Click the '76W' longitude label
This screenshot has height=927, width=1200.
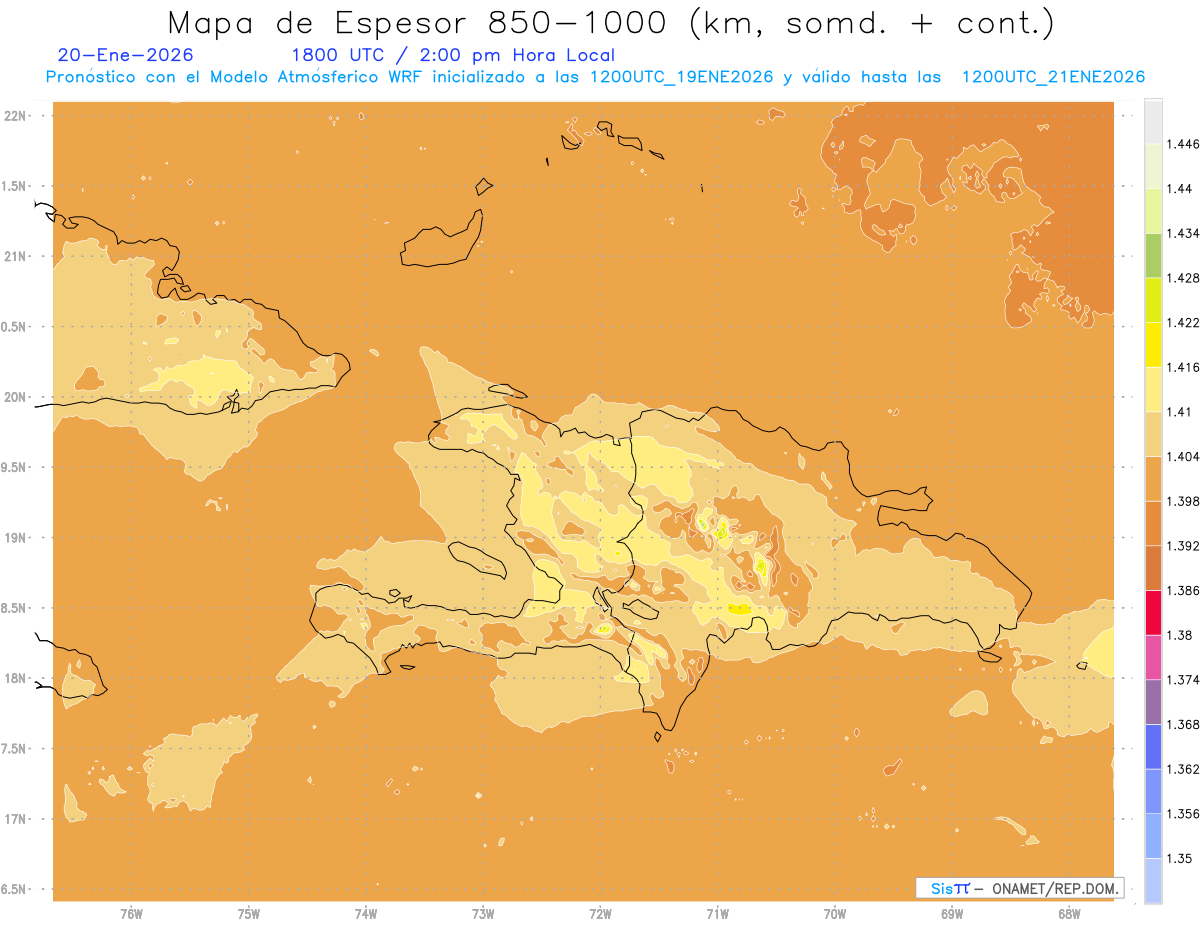[131, 913]
